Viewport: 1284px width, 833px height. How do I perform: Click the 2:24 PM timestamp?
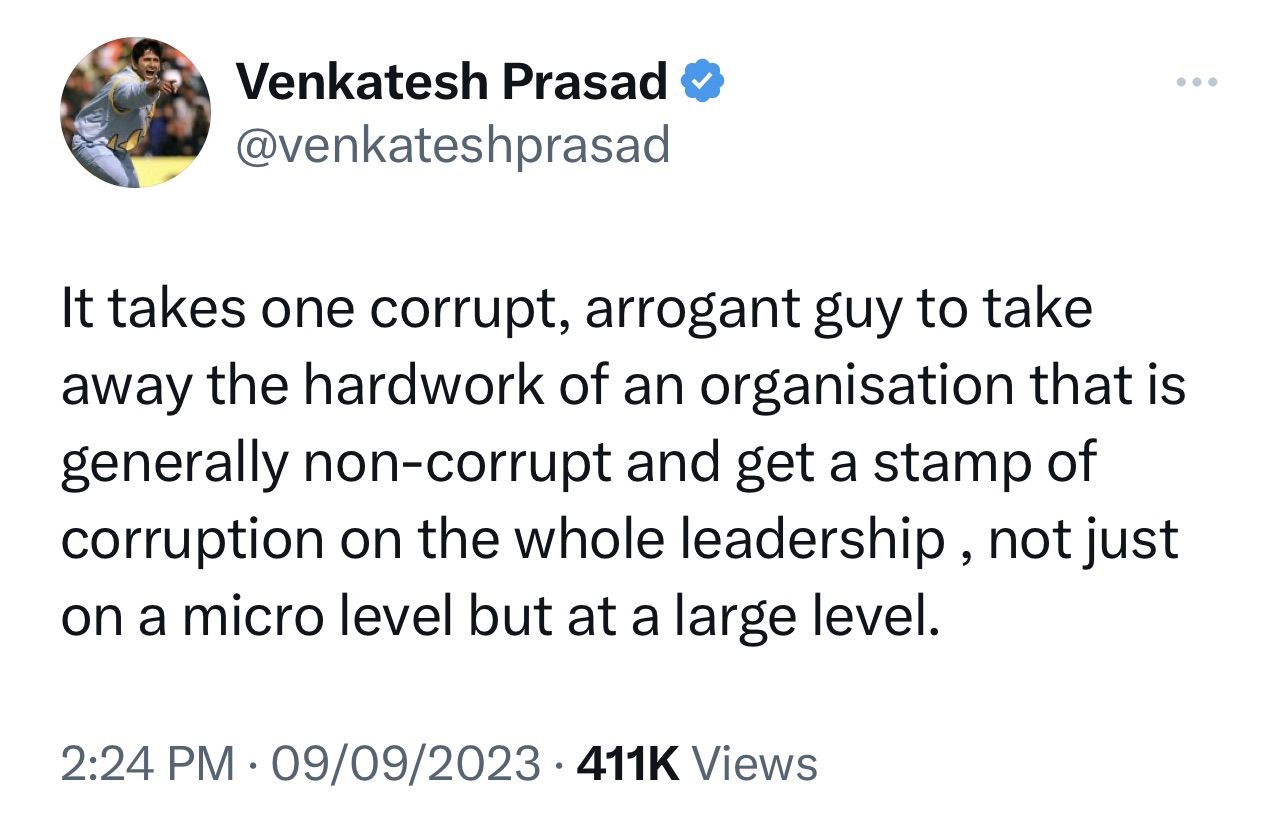147,765
